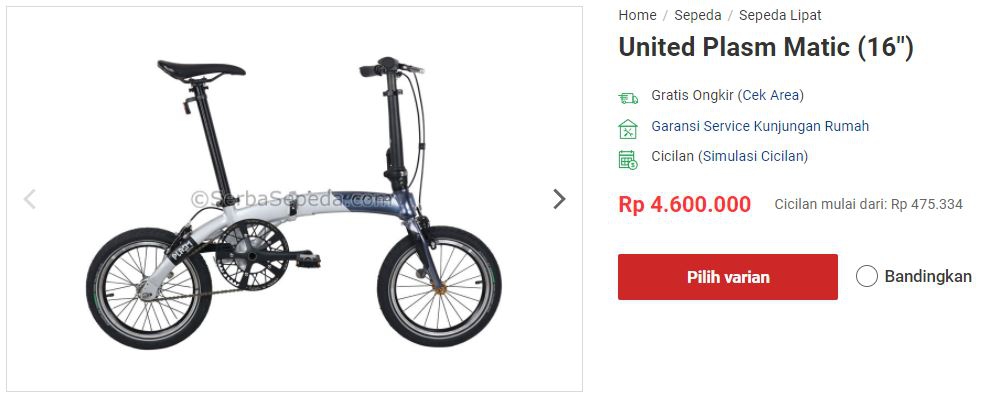Screen dimensions: 994x403
Task: Click the bike's front wheel in image
Action: point(439,286)
